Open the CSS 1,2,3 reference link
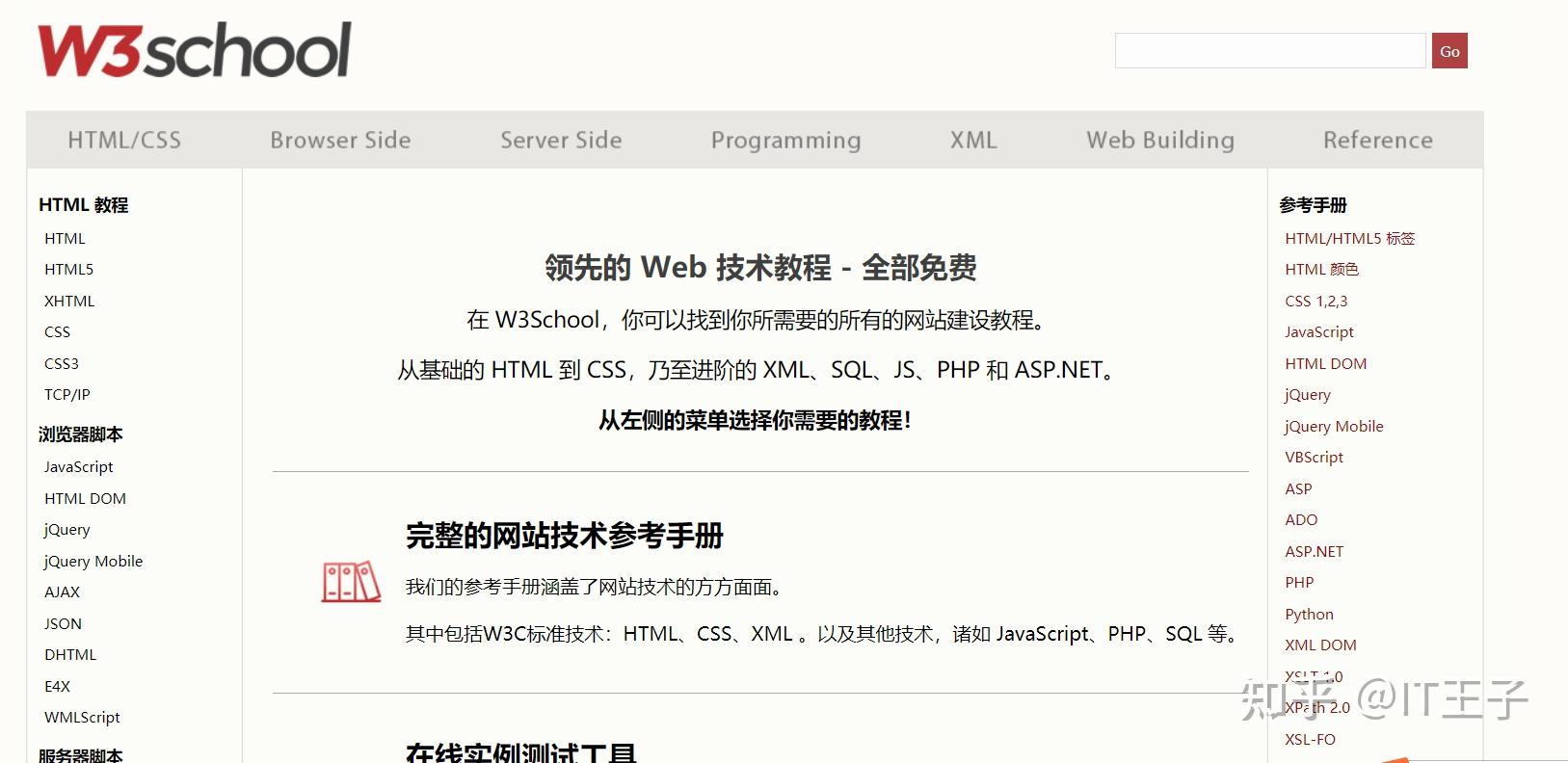Image resolution: width=1568 pixels, height=763 pixels. point(1316,301)
